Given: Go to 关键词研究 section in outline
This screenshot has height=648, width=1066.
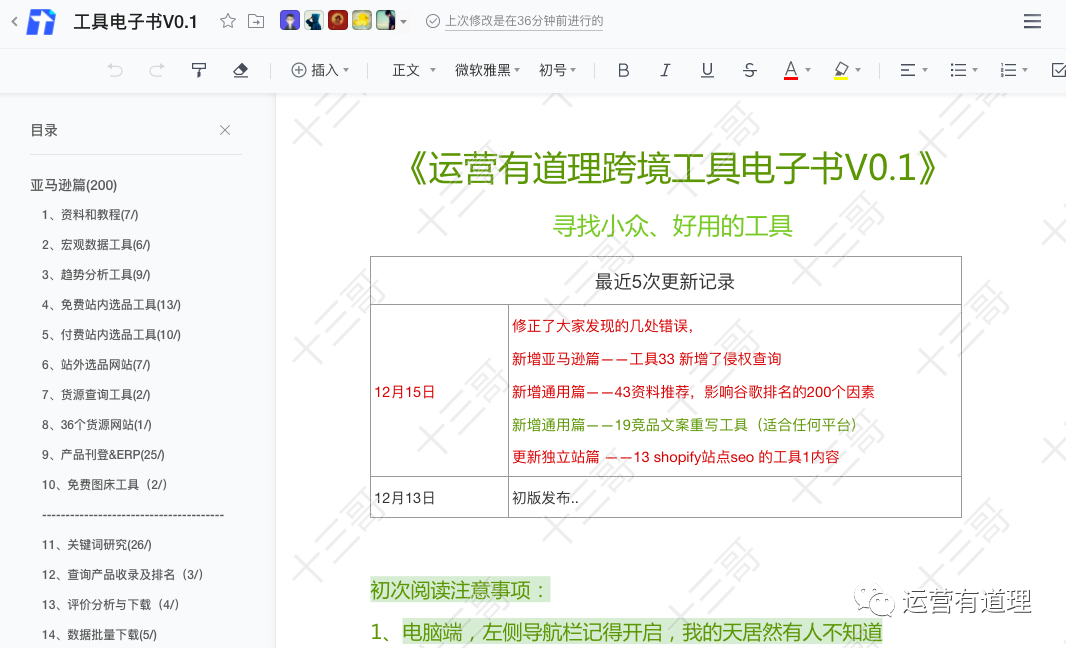Looking at the screenshot, I should point(96,545).
